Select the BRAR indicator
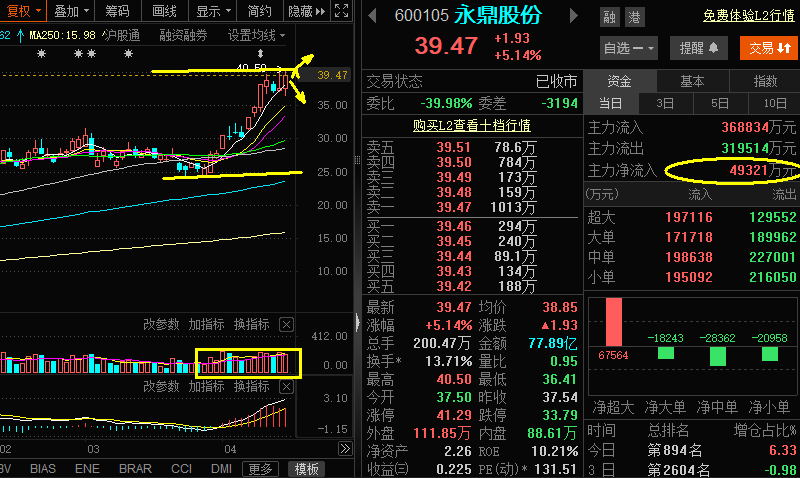 (x=135, y=468)
